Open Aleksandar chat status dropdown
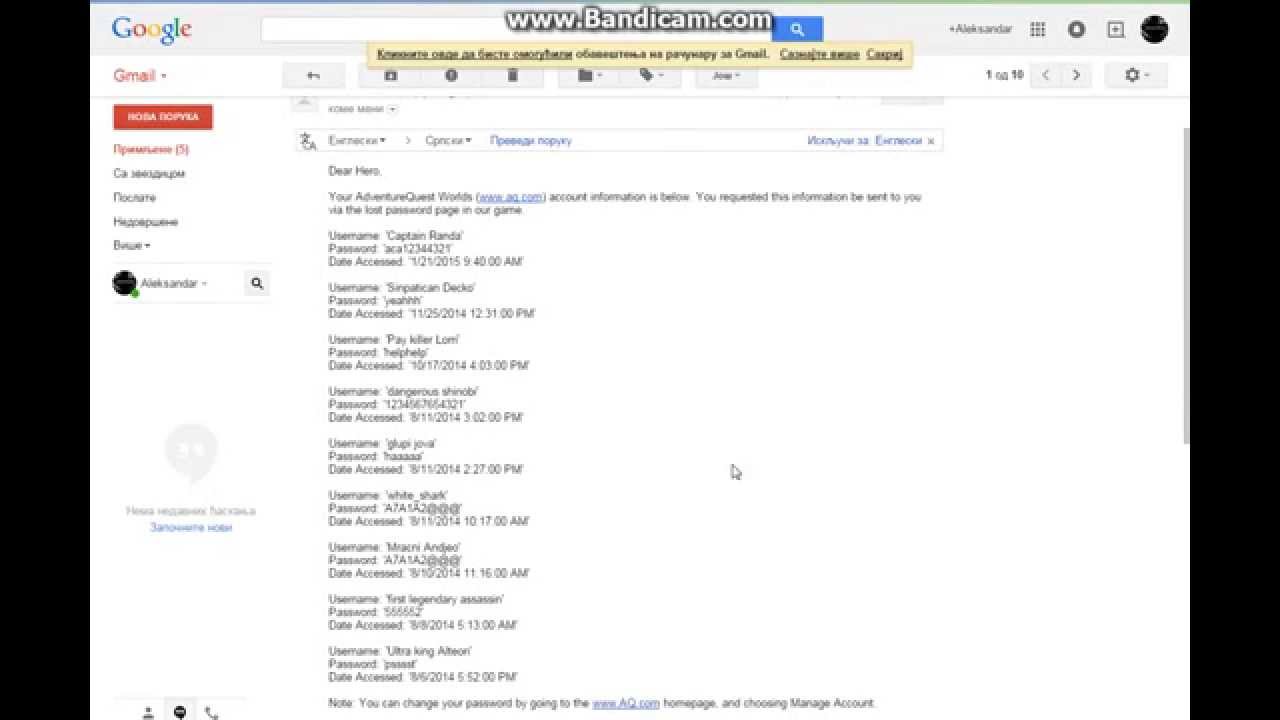 click(x=174, y=284)
